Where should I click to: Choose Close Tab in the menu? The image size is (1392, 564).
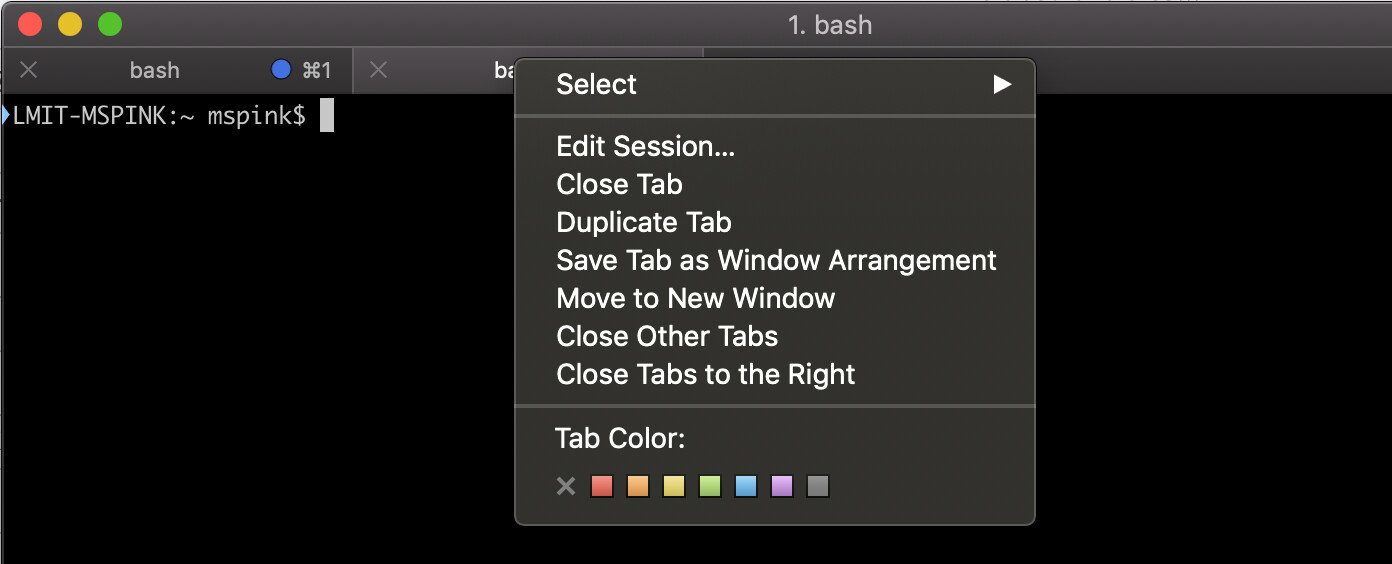[620, 185]
